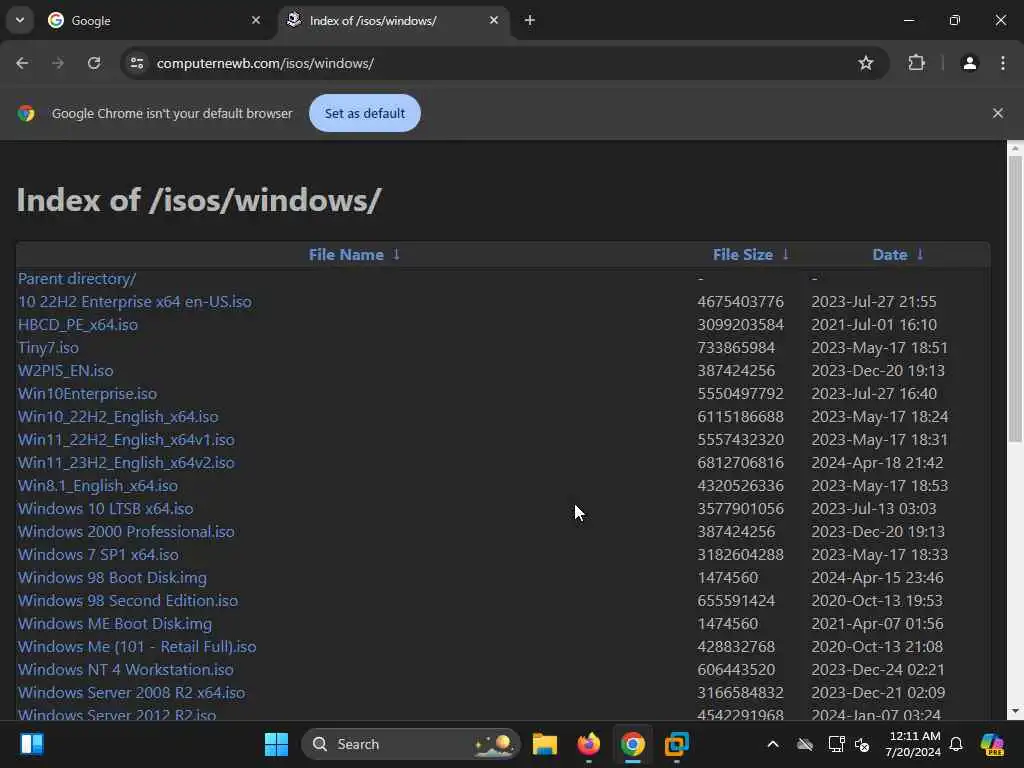Click Windows 98 Boot Disk.img
Viewport: 1024px width, 768px height.
[x=112, y=577]
